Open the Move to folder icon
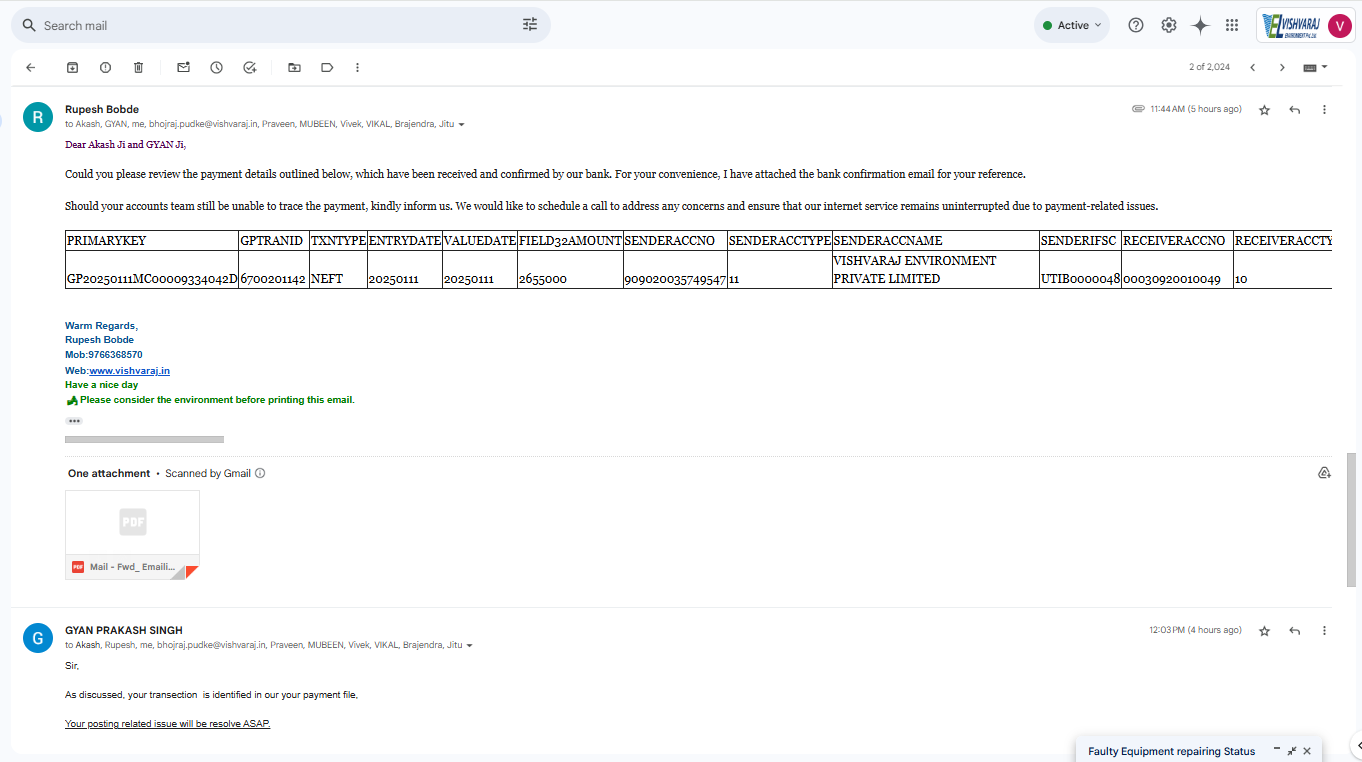This screenshot has width=1362, height=762. [x=294, y=68]
